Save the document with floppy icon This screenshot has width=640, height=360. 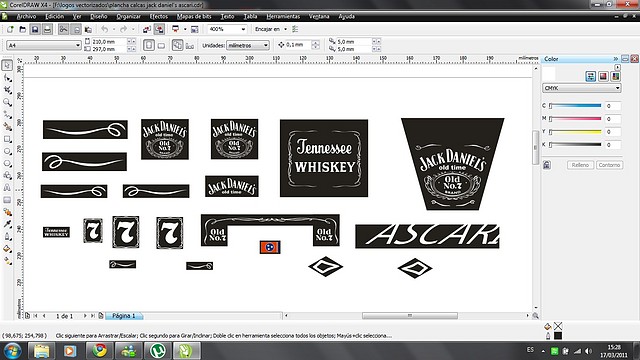(35, 29)
